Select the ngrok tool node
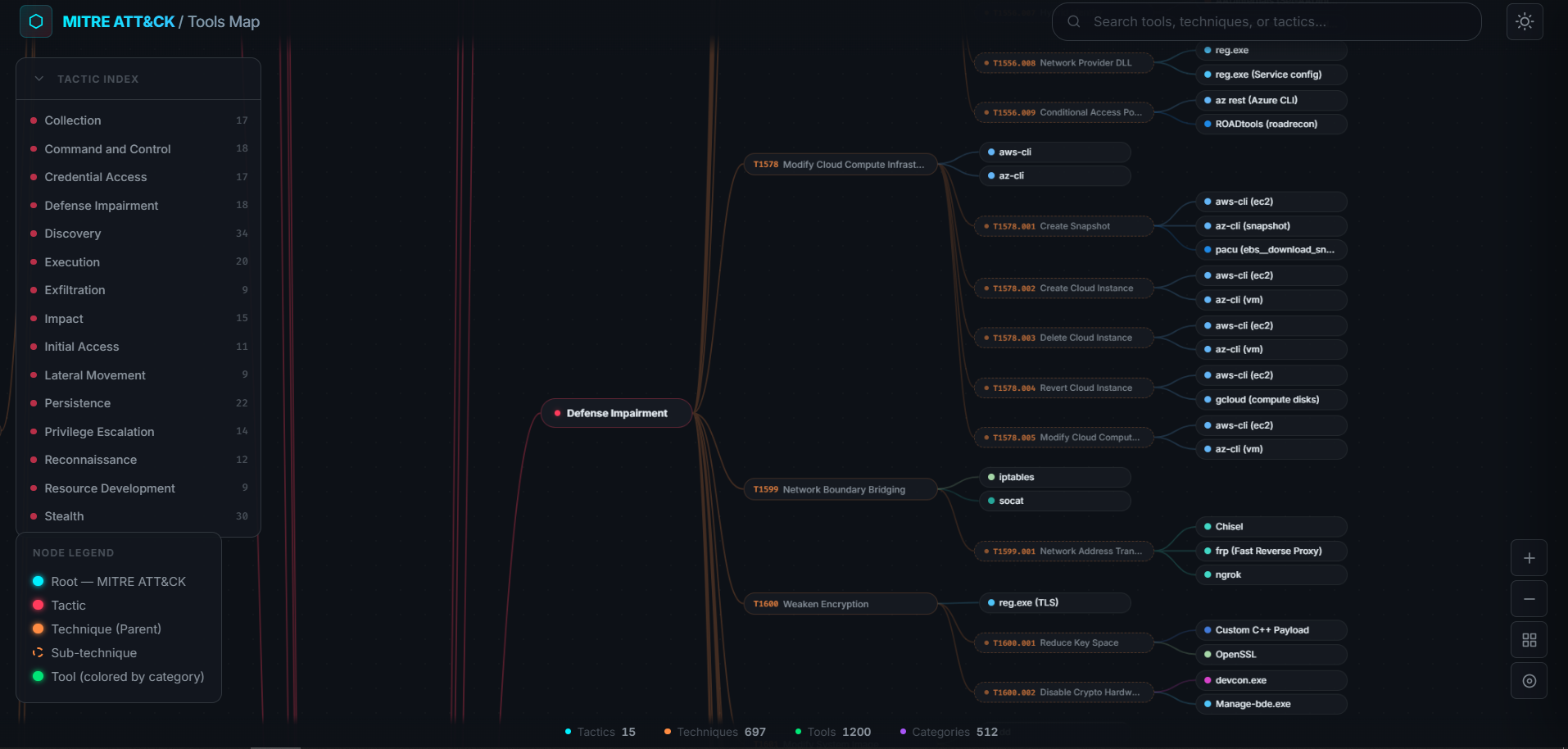The height and width of the screenshot is (749, 1568). (1271, 575)
